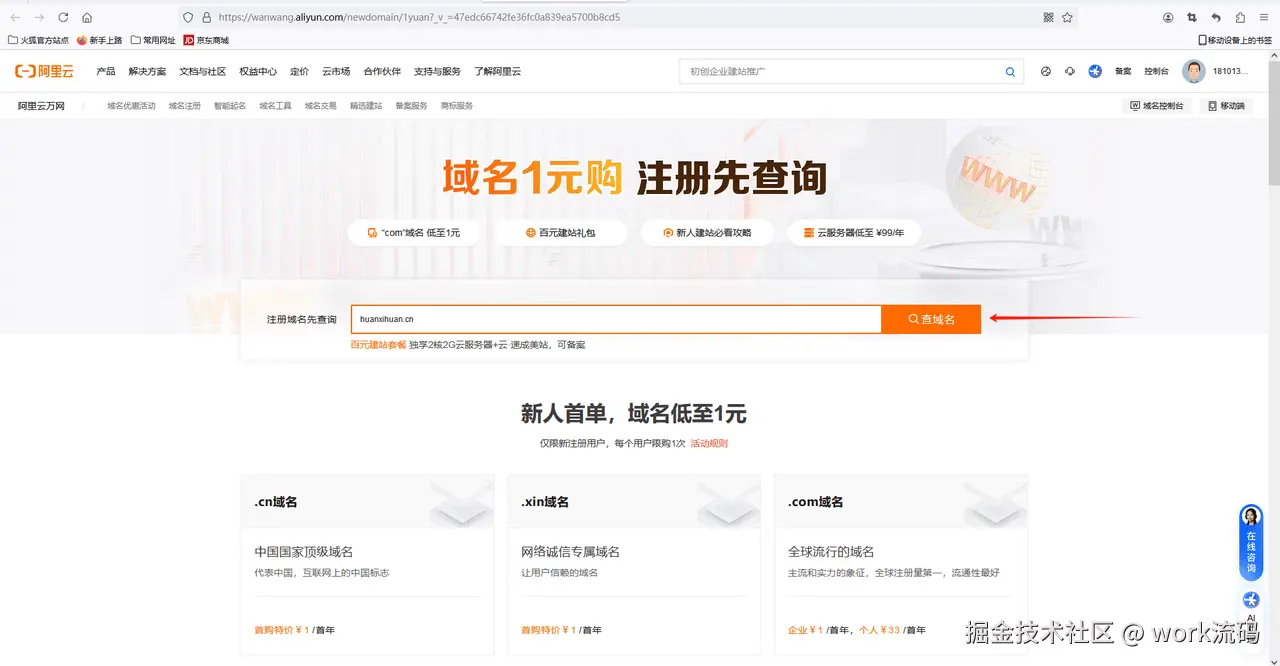Open the AI assistant icon on right side
Viewport: 1280px width, 666px height.
[1250, 600]
